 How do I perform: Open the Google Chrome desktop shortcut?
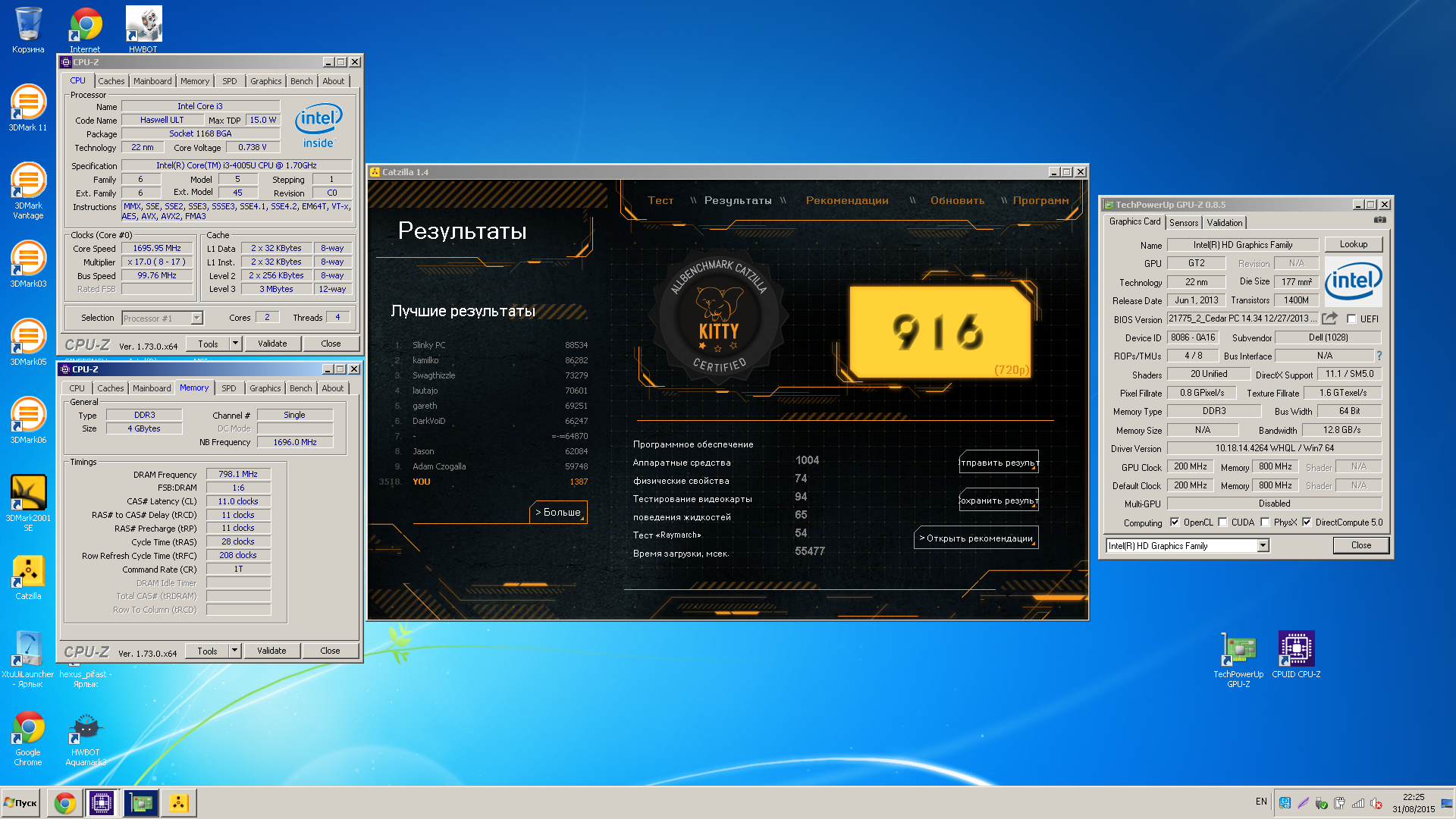(28, 739)
